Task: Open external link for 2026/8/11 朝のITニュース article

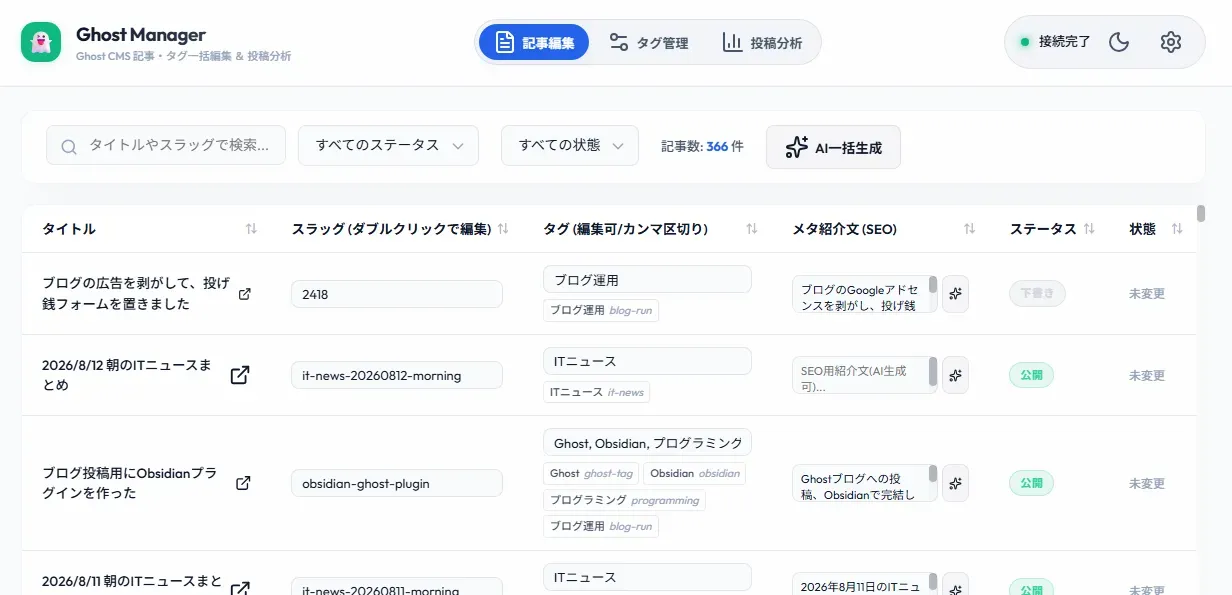Action: click(x=240, y=589)
